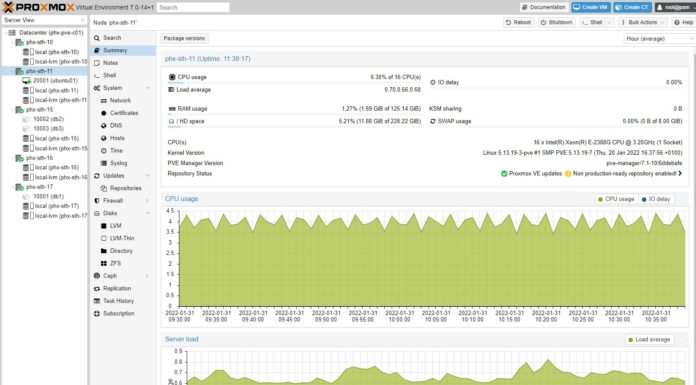Click the Proxmox logo
This screenshot has width=696, height=385.
tap(38, 7)
